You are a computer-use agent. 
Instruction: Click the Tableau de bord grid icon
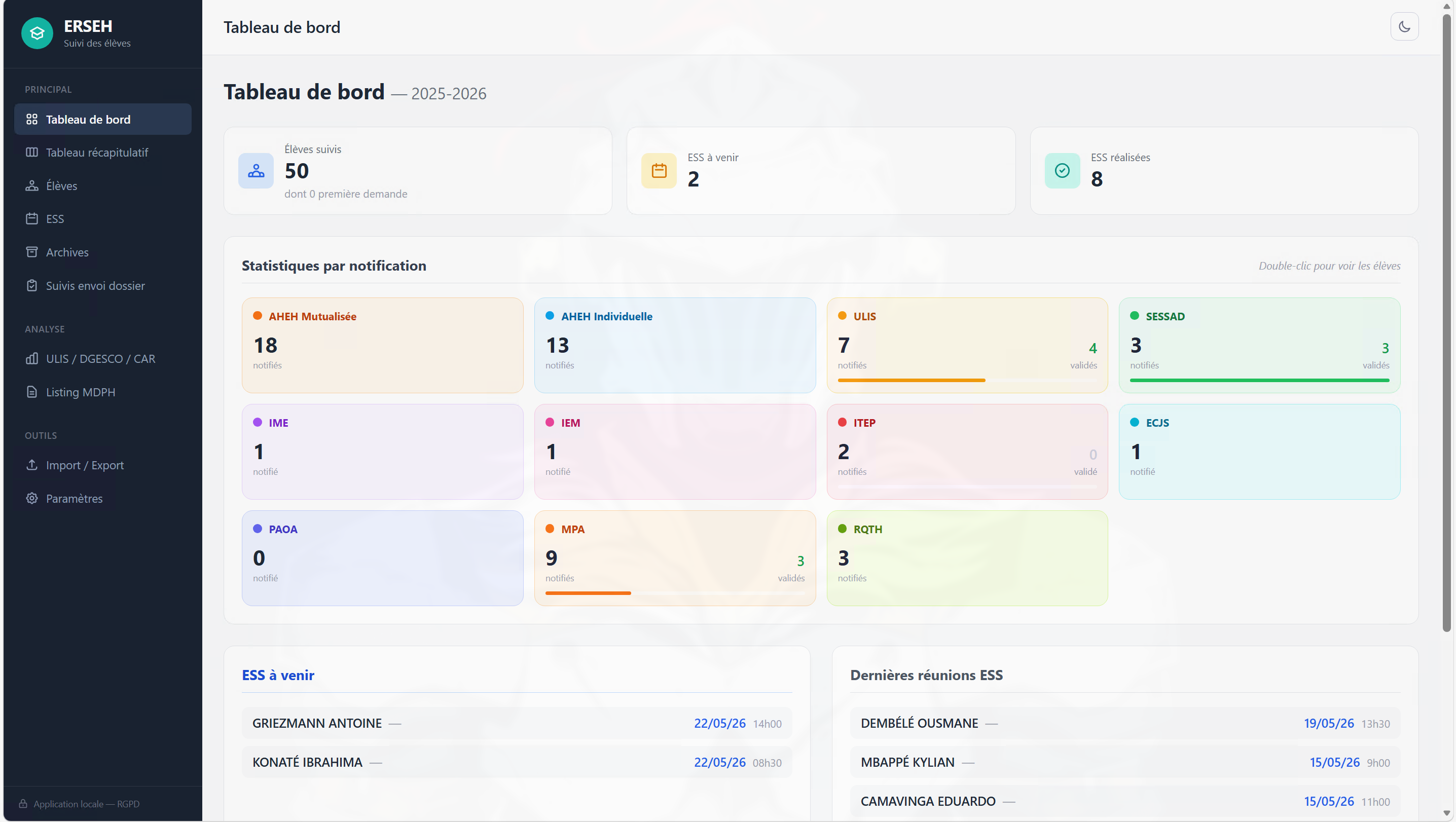click(x=31, y=119)
